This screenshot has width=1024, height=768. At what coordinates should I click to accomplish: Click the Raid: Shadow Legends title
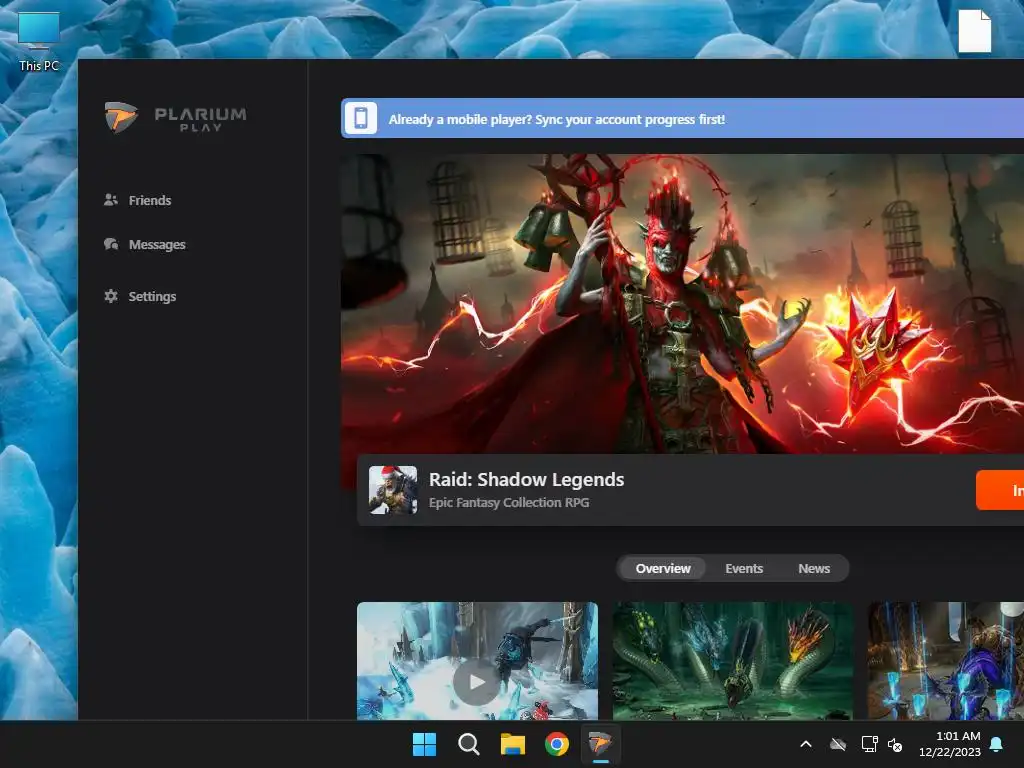(x=526, y=479)
